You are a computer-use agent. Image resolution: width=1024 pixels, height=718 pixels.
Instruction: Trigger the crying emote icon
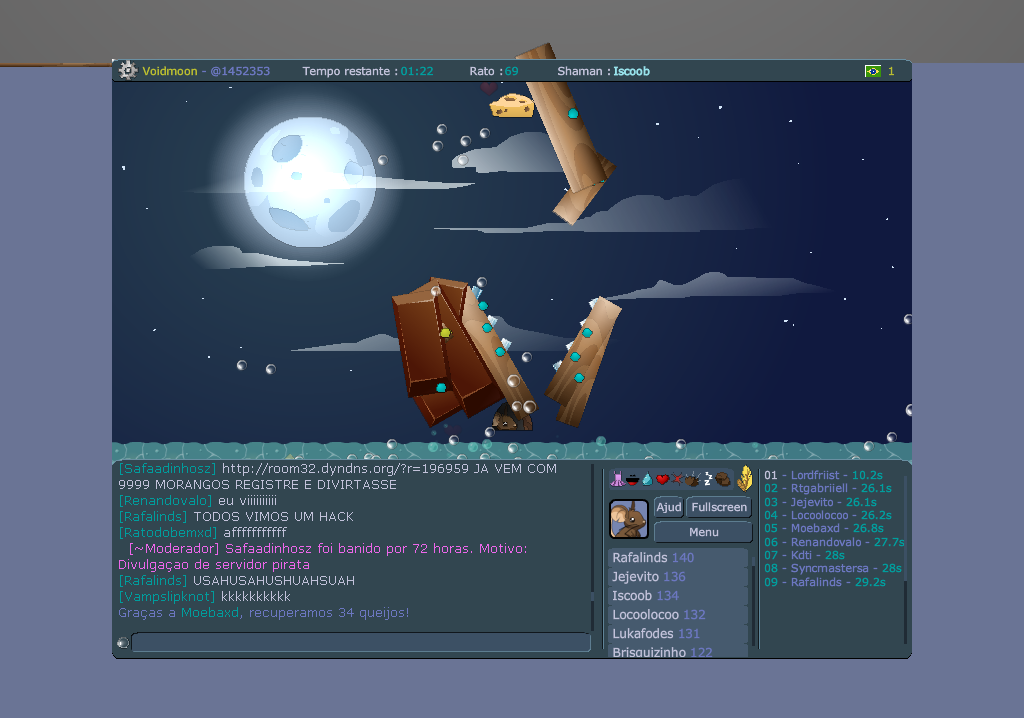pos(647,478)
